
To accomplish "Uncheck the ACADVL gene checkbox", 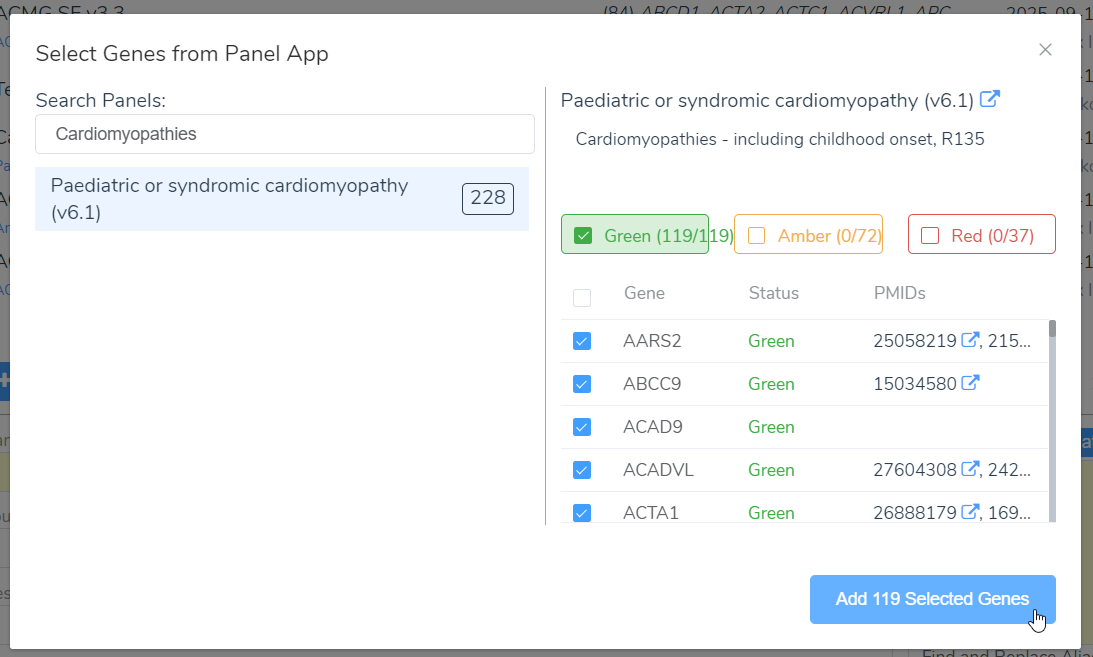I will tap(582, 470).
